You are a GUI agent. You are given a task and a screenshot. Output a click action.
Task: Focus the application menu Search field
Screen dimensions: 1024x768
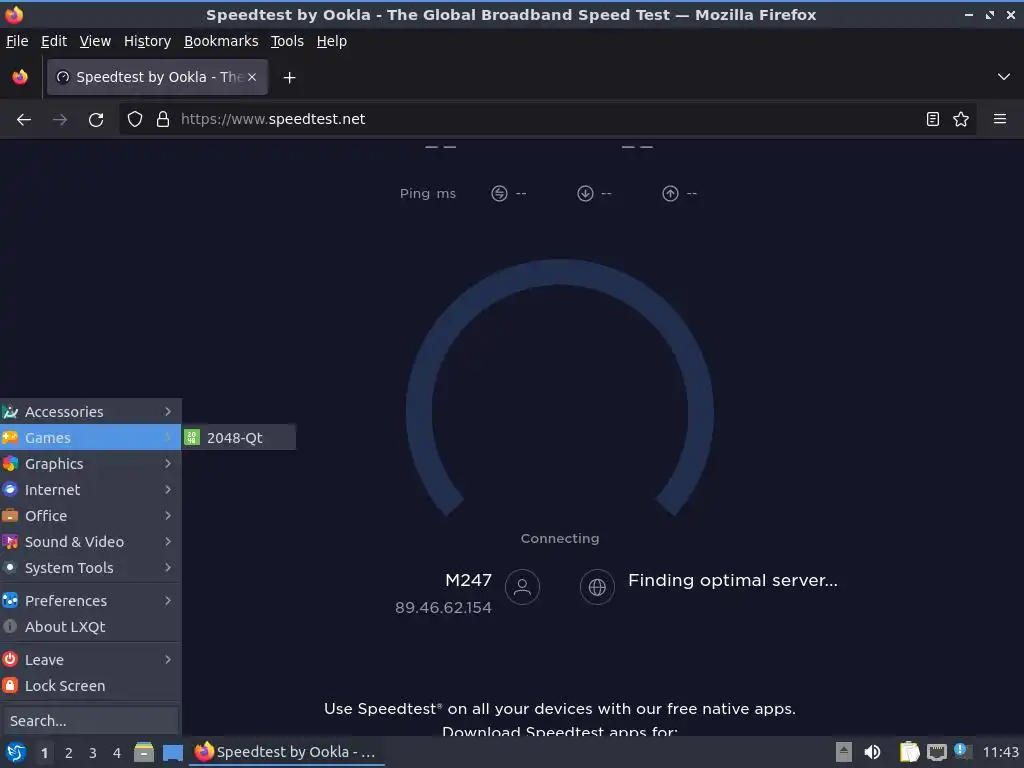coord(90,721)
